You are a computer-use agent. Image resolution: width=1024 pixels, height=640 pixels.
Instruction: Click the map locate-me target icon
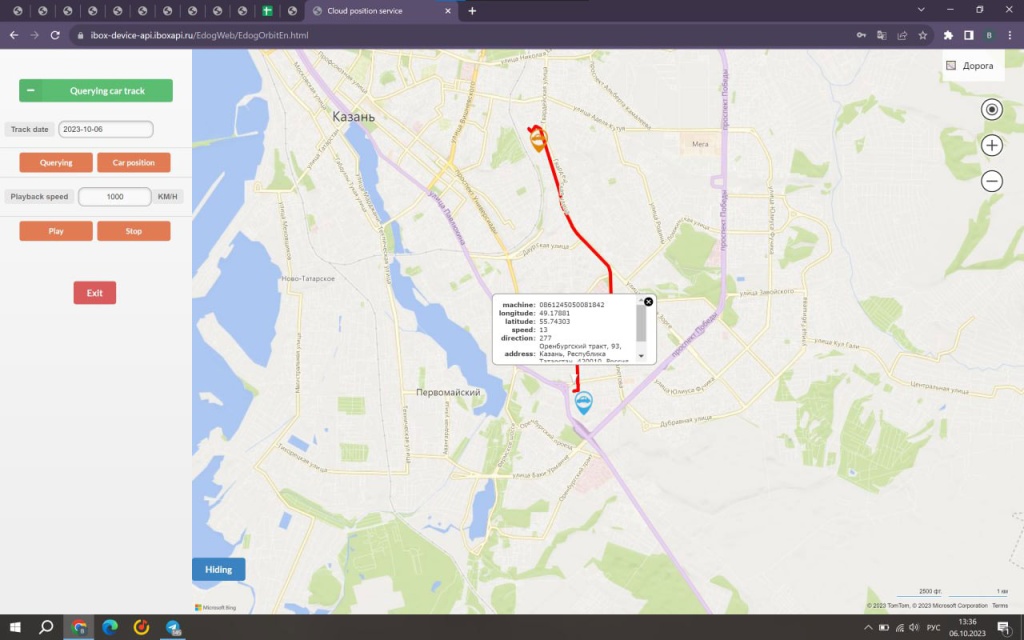(x=991, y=110)
